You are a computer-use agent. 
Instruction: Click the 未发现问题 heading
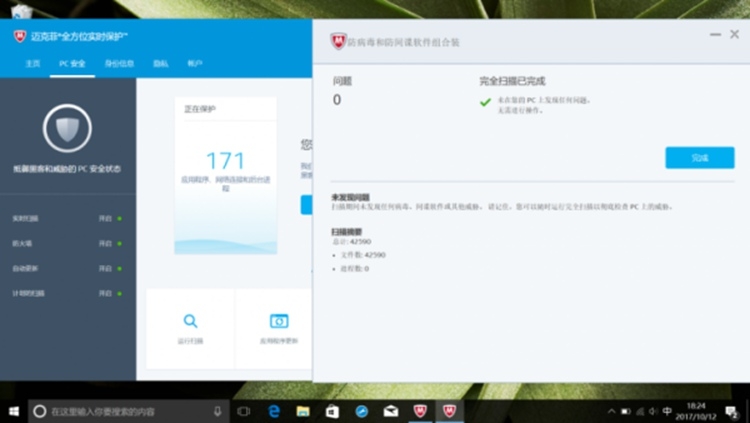coord(351,197)
